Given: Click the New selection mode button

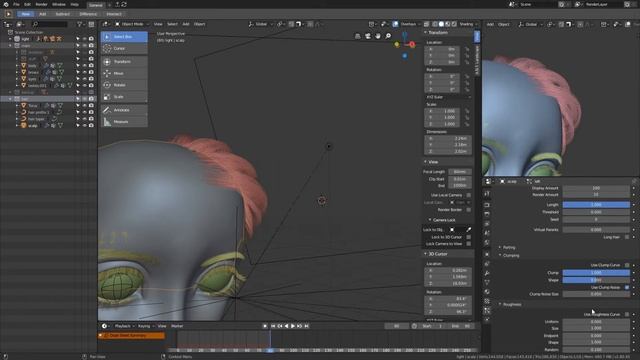Looking at the screenshot, I should pyautogui.click(x=25, y=14).
